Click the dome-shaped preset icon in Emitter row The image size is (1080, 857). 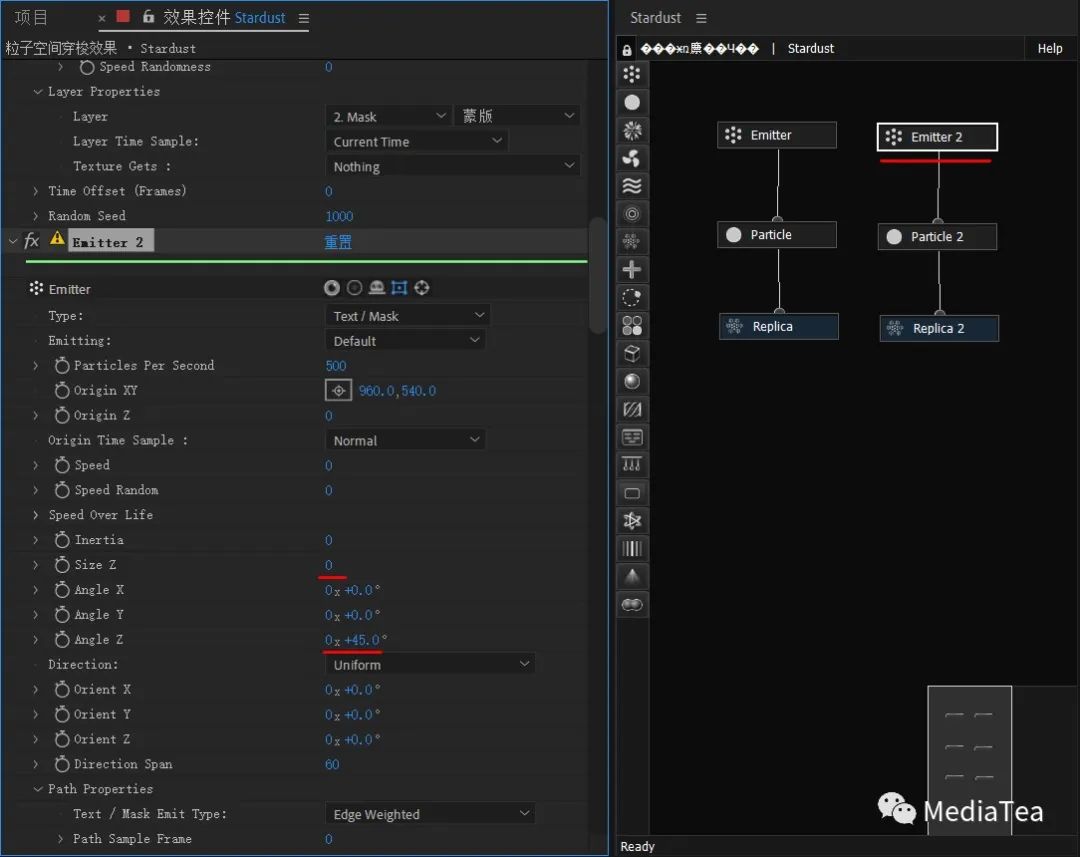coord(377,288)
